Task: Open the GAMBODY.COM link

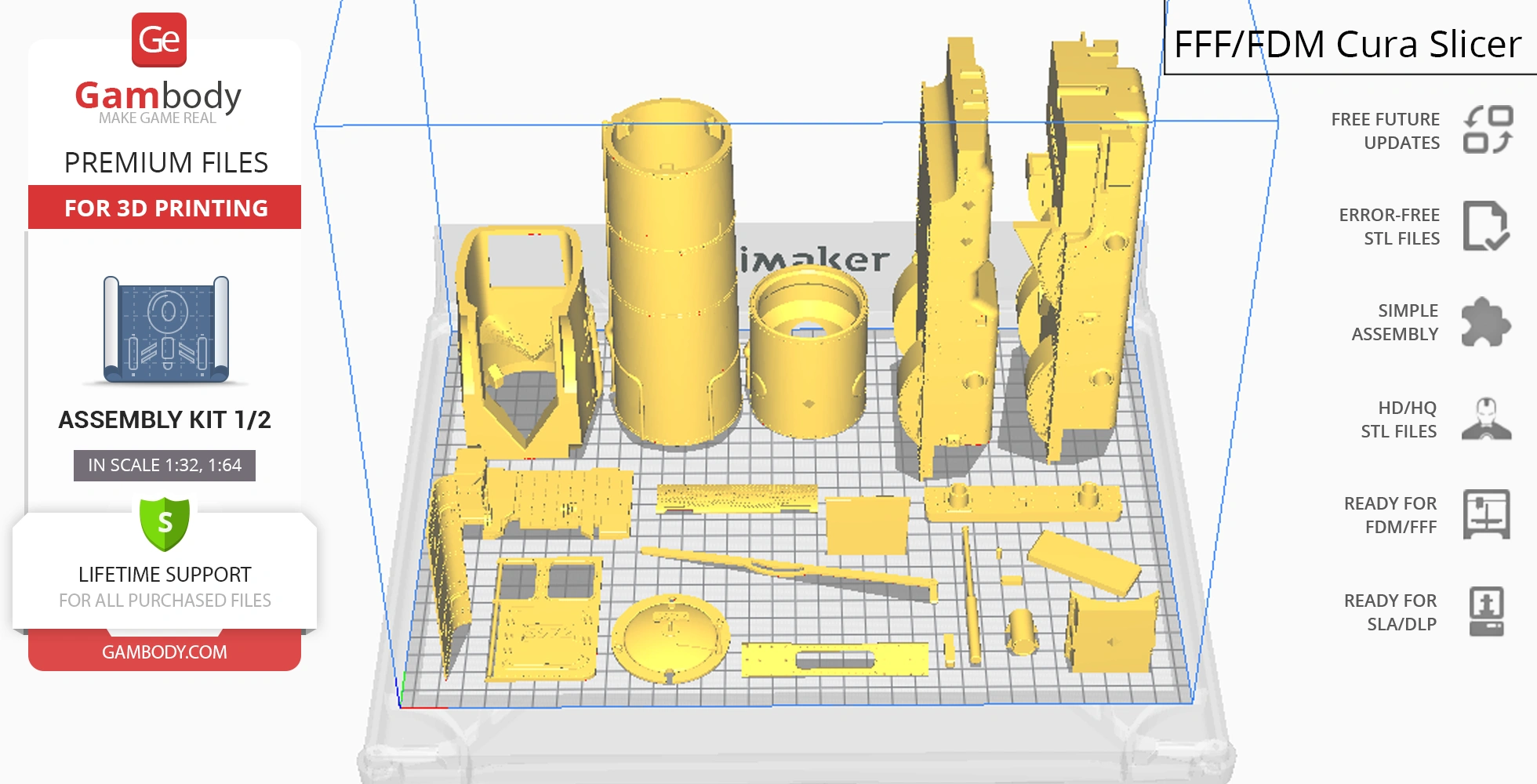Action: [165, 652]
